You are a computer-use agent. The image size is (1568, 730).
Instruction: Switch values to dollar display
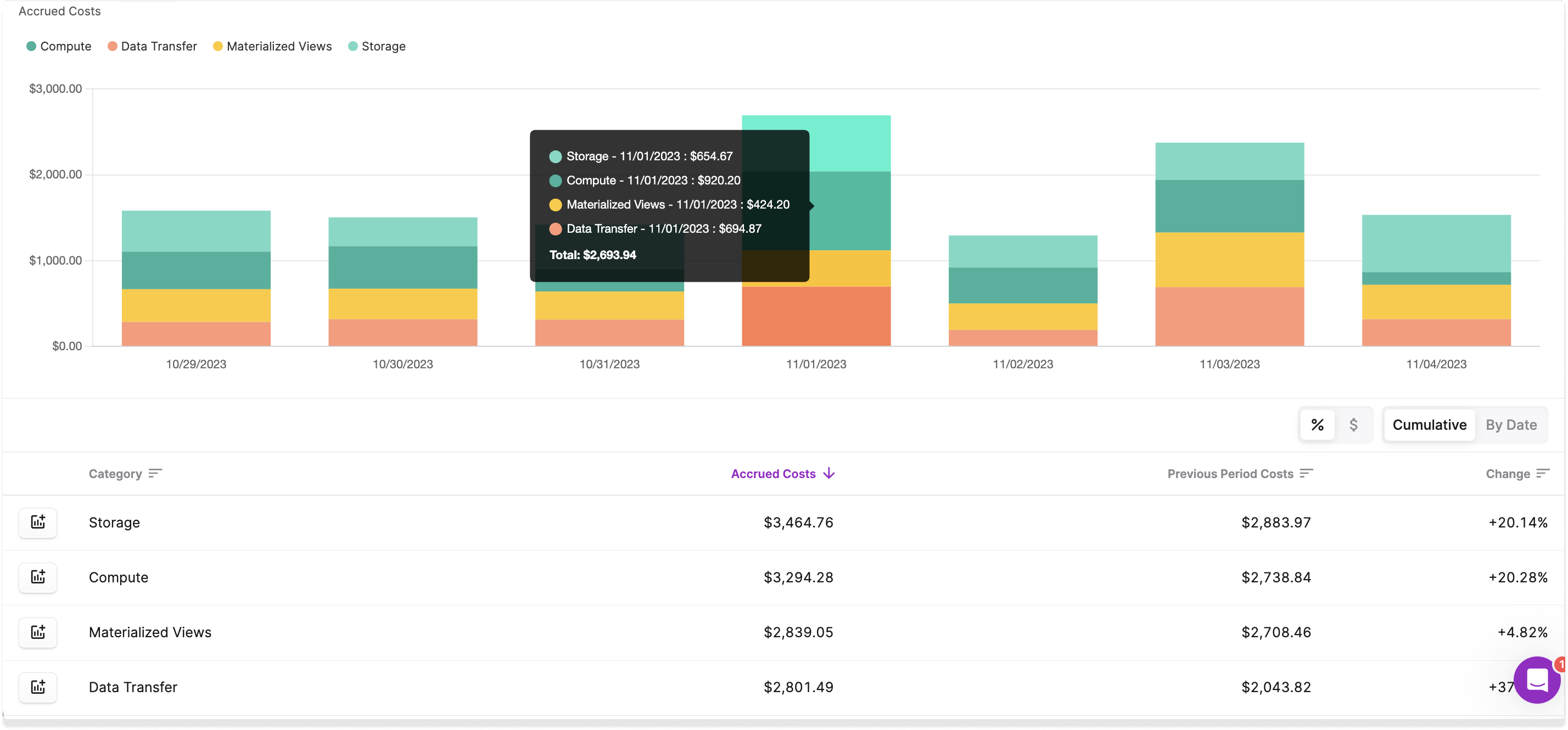click(x=1353, y=425)
